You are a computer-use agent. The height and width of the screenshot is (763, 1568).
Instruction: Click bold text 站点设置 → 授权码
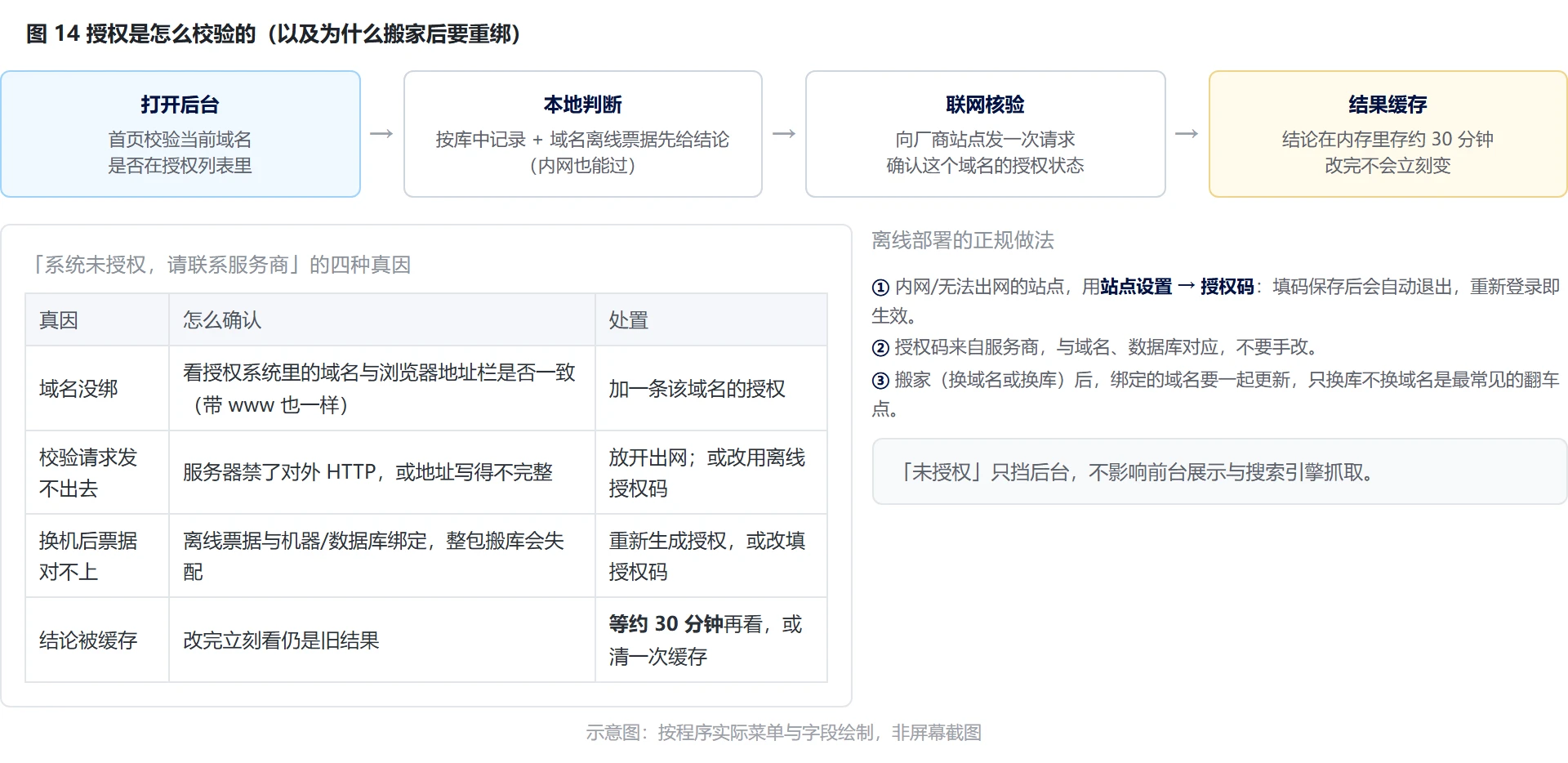[x=1177, y=287]
